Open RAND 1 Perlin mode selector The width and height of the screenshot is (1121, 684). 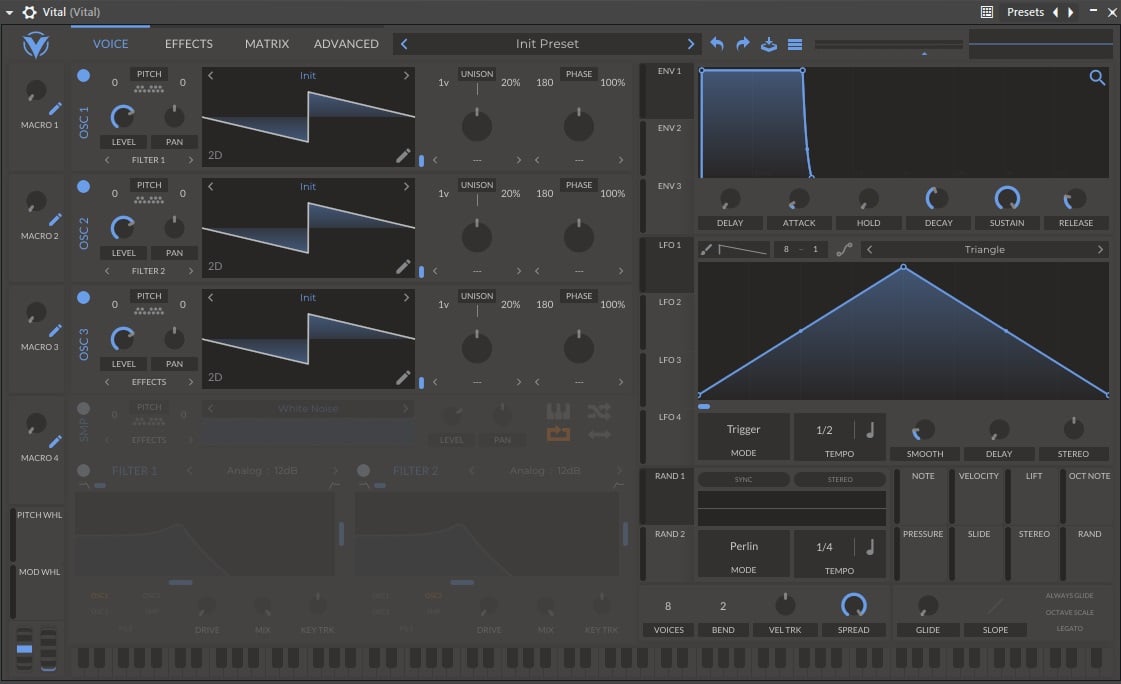[x=744, y=554]
